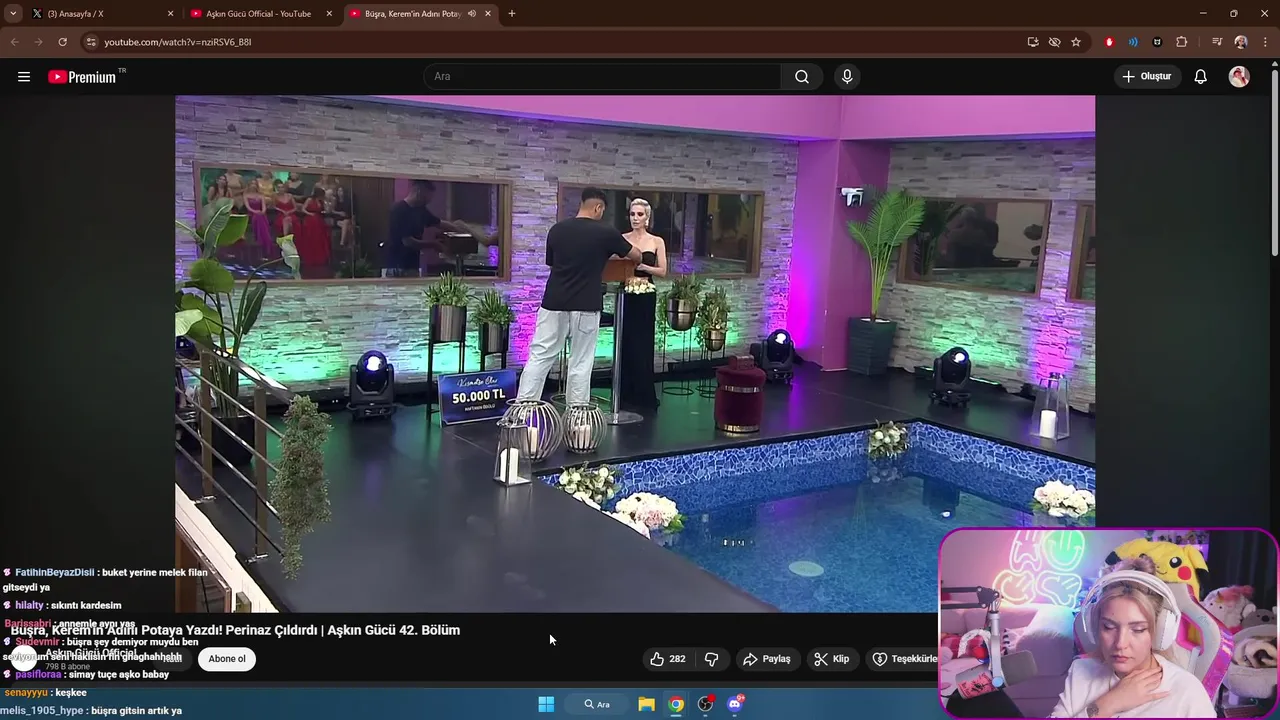The height and width of the screenshot is (720, 1280).
Task: Open Chrome profile avatar
Action: click(1241, 42)
